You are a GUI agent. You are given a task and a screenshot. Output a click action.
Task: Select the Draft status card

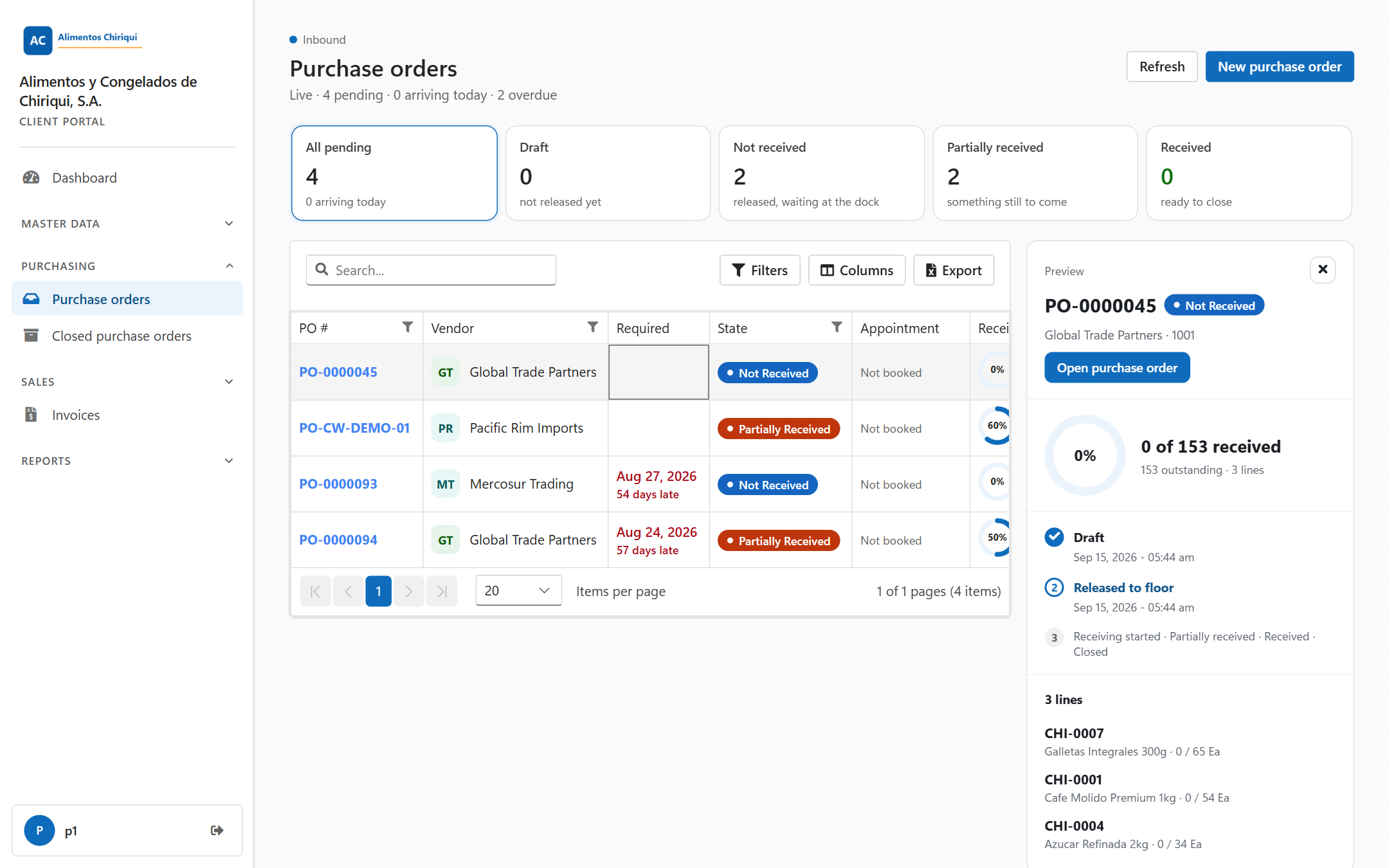[608, 173]
